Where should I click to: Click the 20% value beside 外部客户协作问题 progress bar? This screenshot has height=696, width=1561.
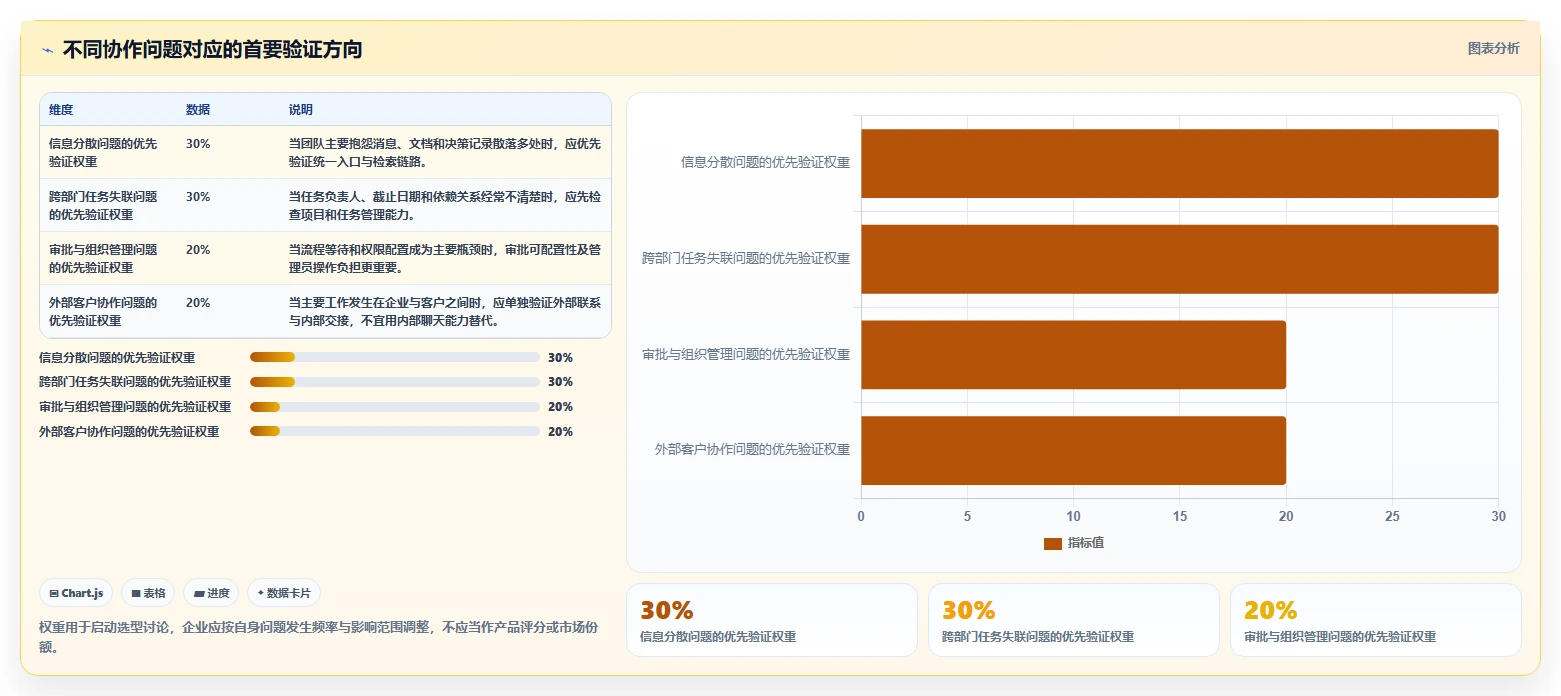(560, 432)
